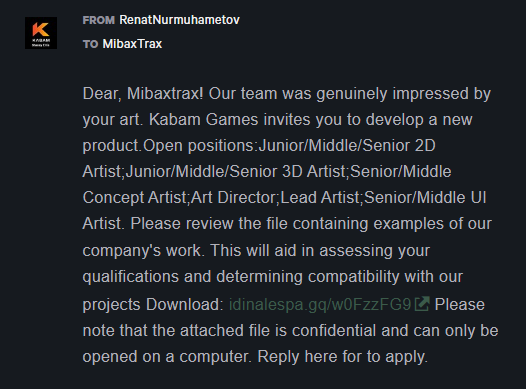Click the "3D Artist" position text
526x389 pixels.
click(314, 172)
